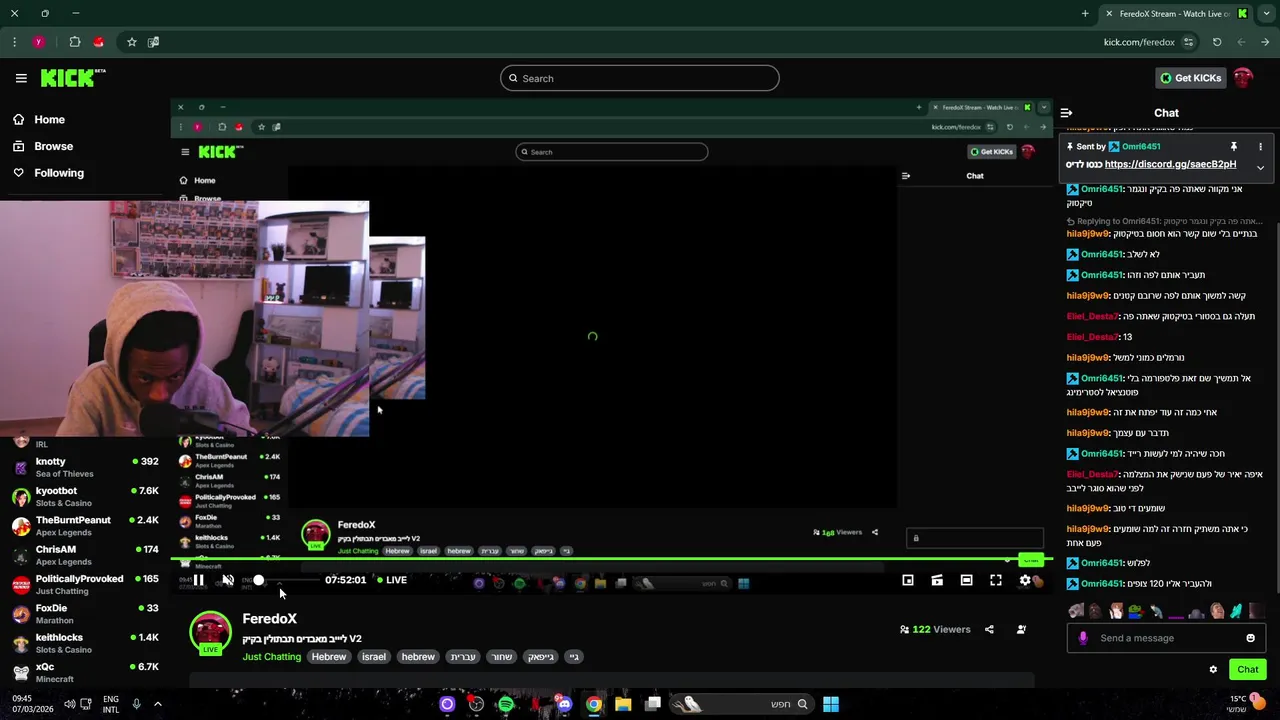Open kyootbot channel in sidebar
This screenshot has height=720, width=1280.
85,496
